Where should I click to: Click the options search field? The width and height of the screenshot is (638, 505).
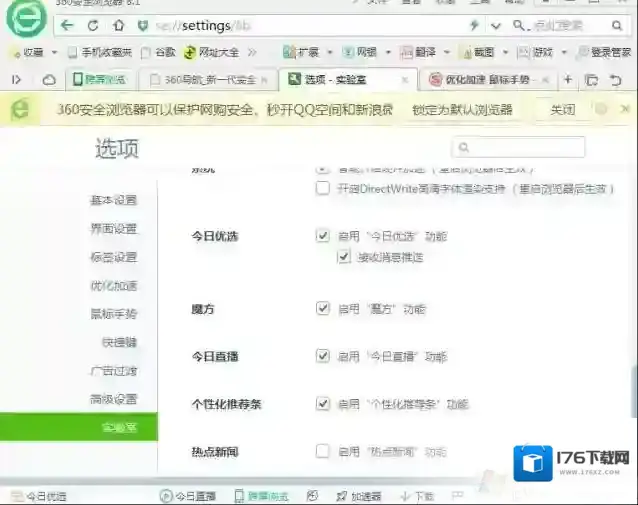click(518, 147)
